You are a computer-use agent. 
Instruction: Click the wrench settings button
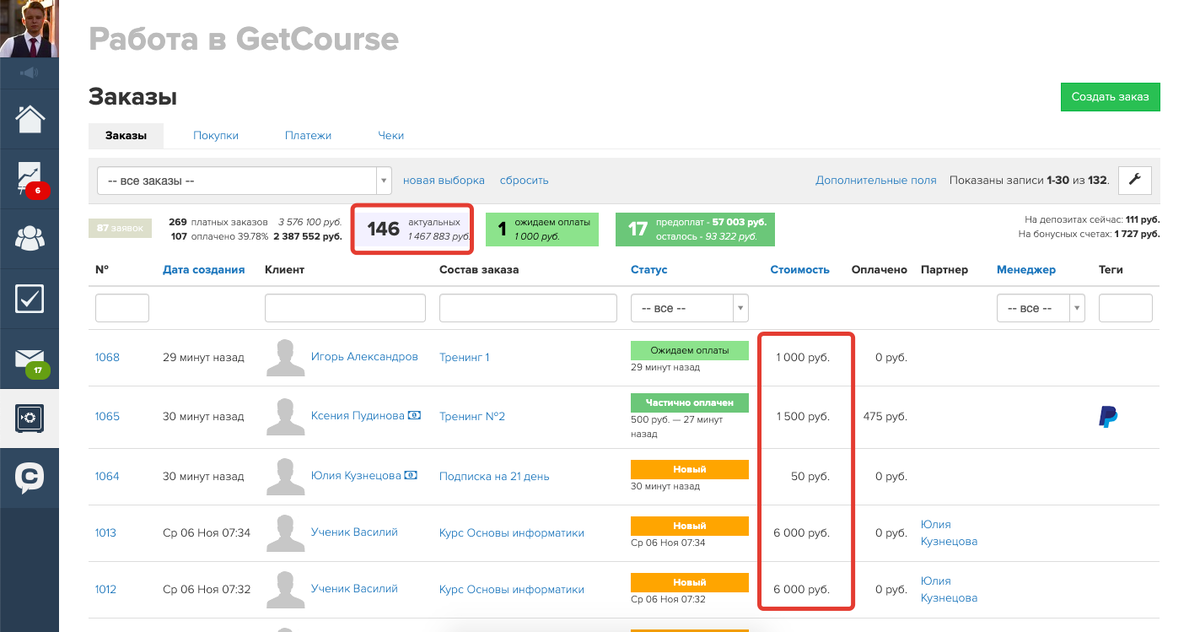click(x=1135, y=180)
